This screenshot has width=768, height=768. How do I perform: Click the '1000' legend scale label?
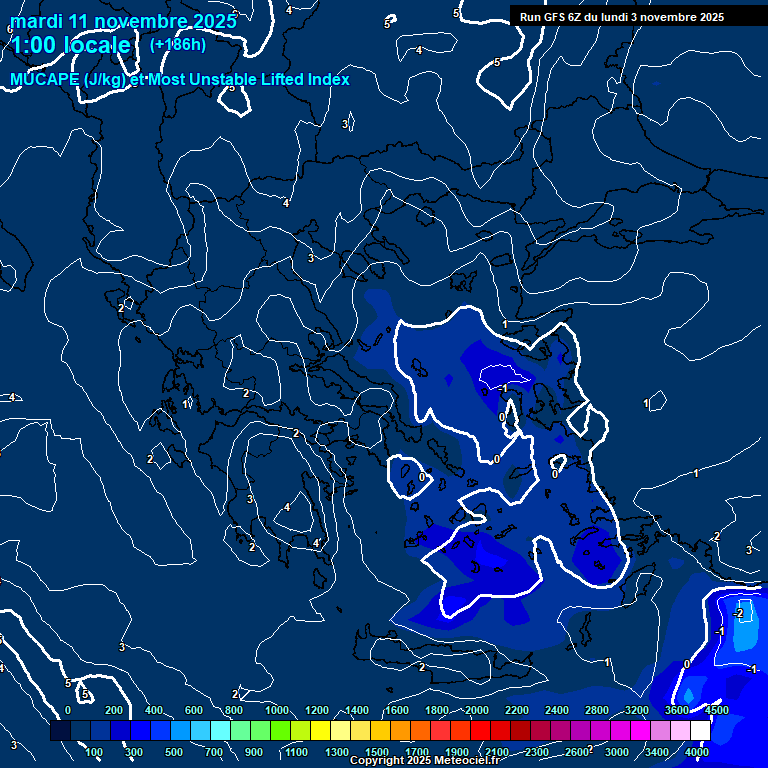(x=276, y=710)
